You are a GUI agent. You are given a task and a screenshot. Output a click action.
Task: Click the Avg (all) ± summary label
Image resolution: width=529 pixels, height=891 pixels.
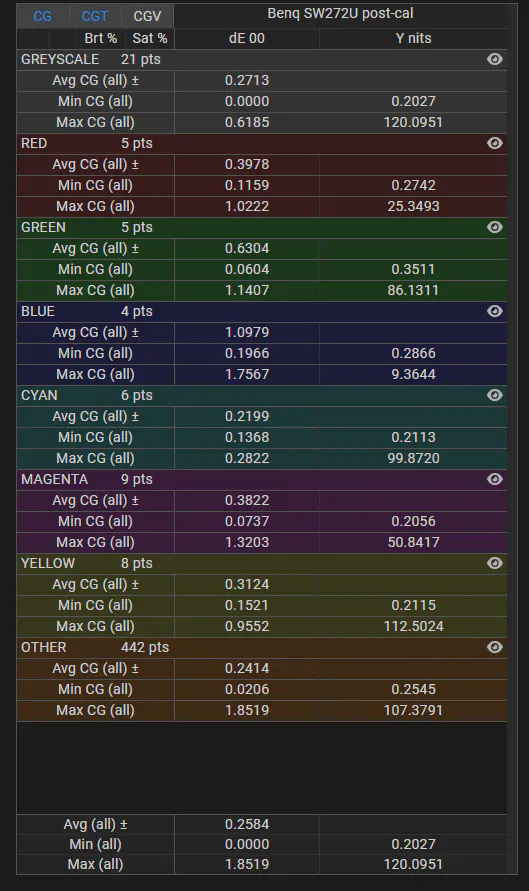tap(95, 824)
